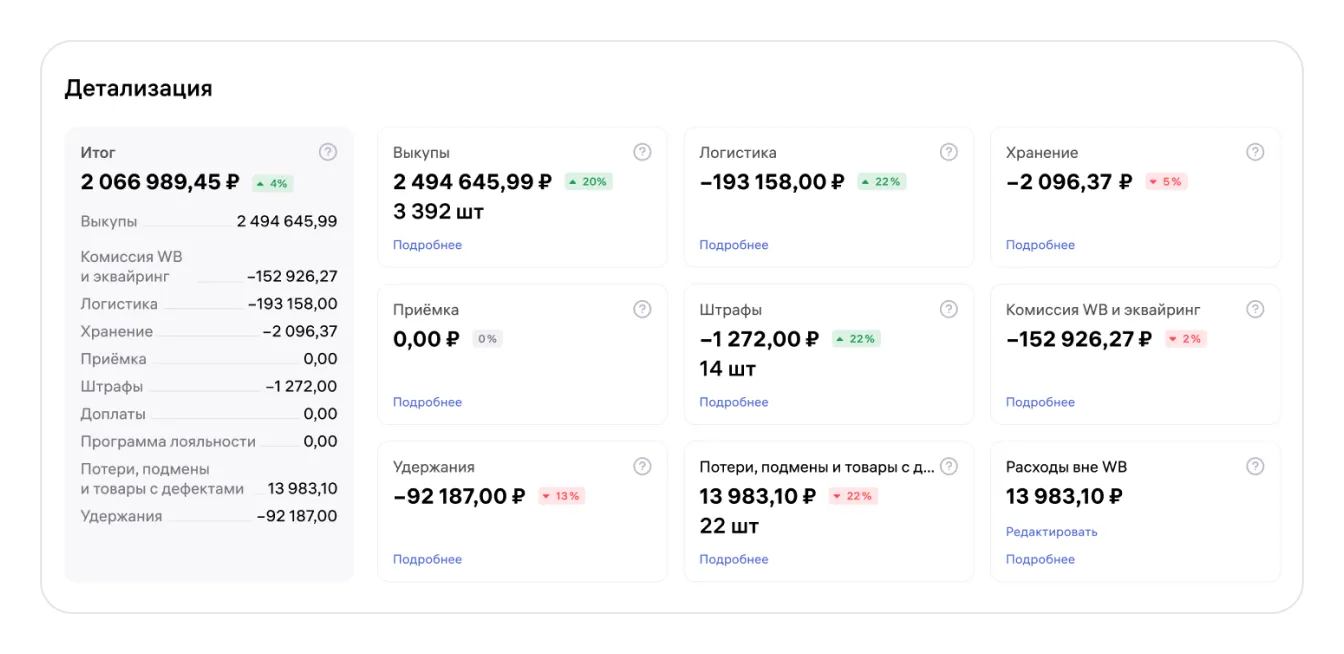
Task: Click Редактировать in Расходы вне WB
Action: 1052,532
